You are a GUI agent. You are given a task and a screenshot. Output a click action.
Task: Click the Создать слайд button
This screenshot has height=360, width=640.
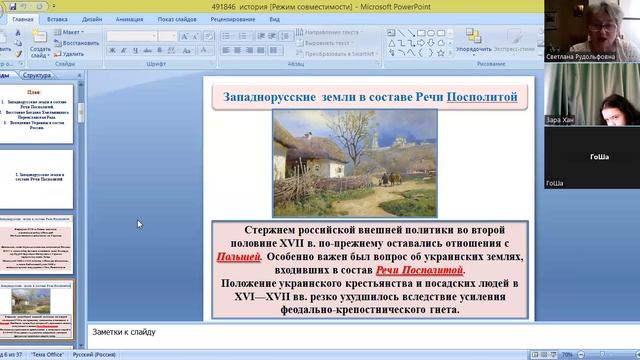(x=40, y=44)
